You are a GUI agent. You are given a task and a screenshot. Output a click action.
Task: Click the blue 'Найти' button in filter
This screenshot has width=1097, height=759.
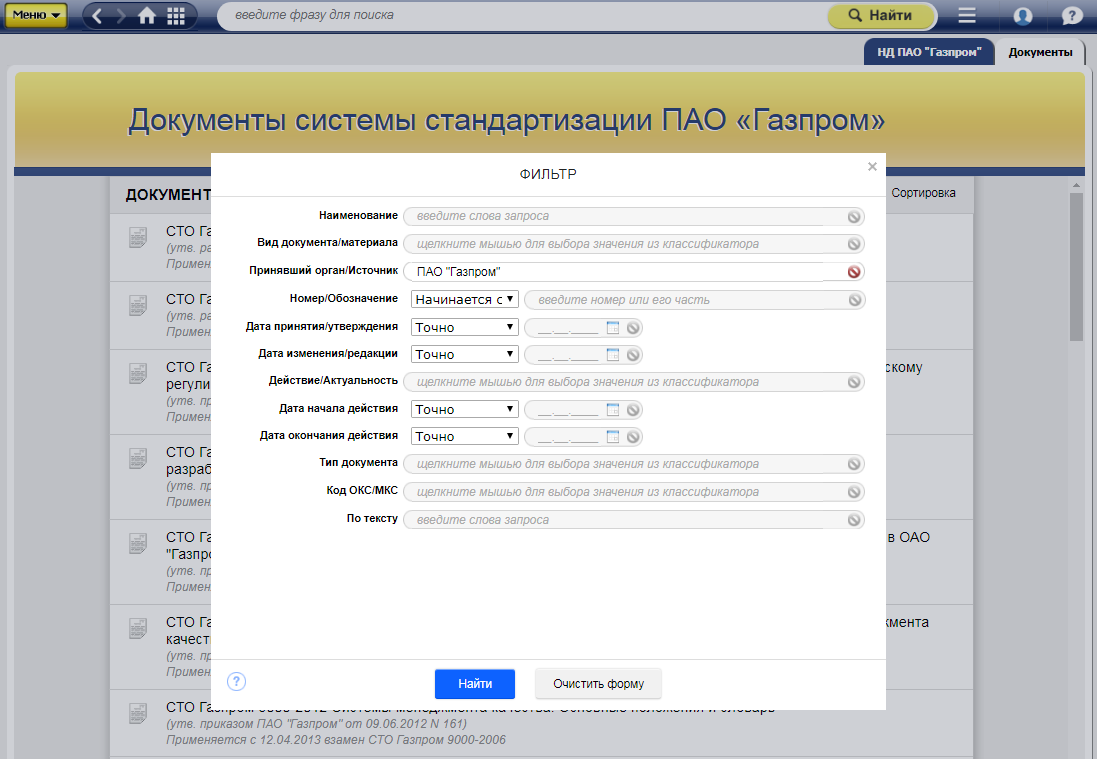click(475, 684)
